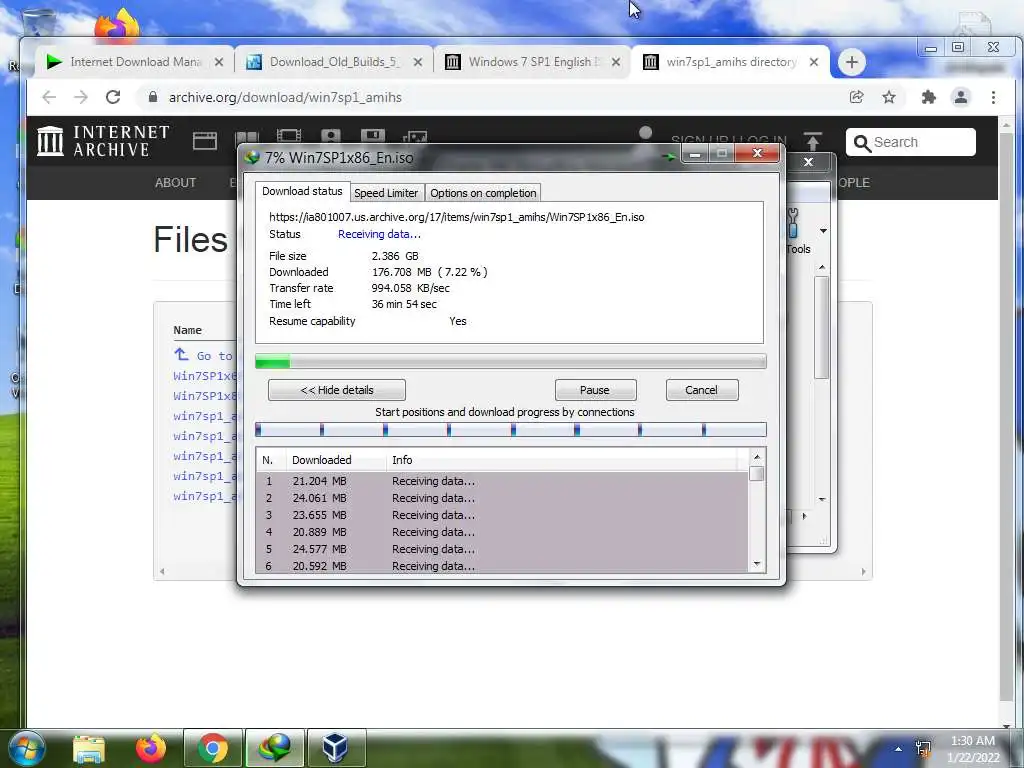The image size is (1024, 768).
Task: Close the win7sp1_amihs directory tab
Action: tap(814, 62)
